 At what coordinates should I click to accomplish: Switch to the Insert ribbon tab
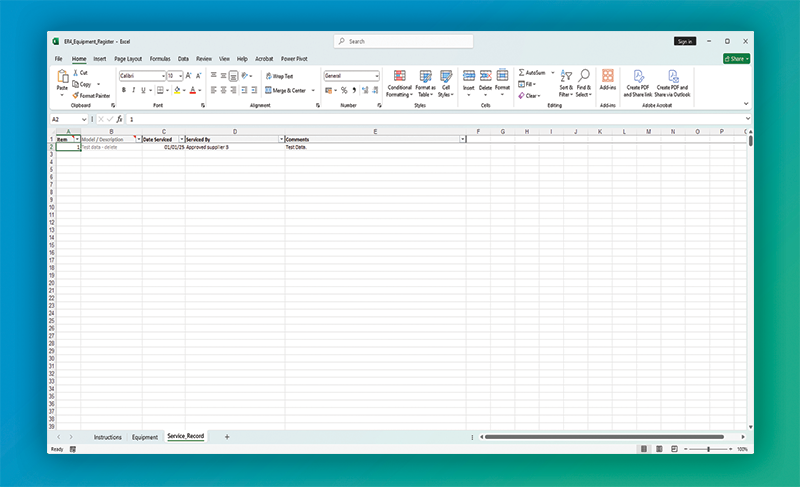click(x=99, y=59)
